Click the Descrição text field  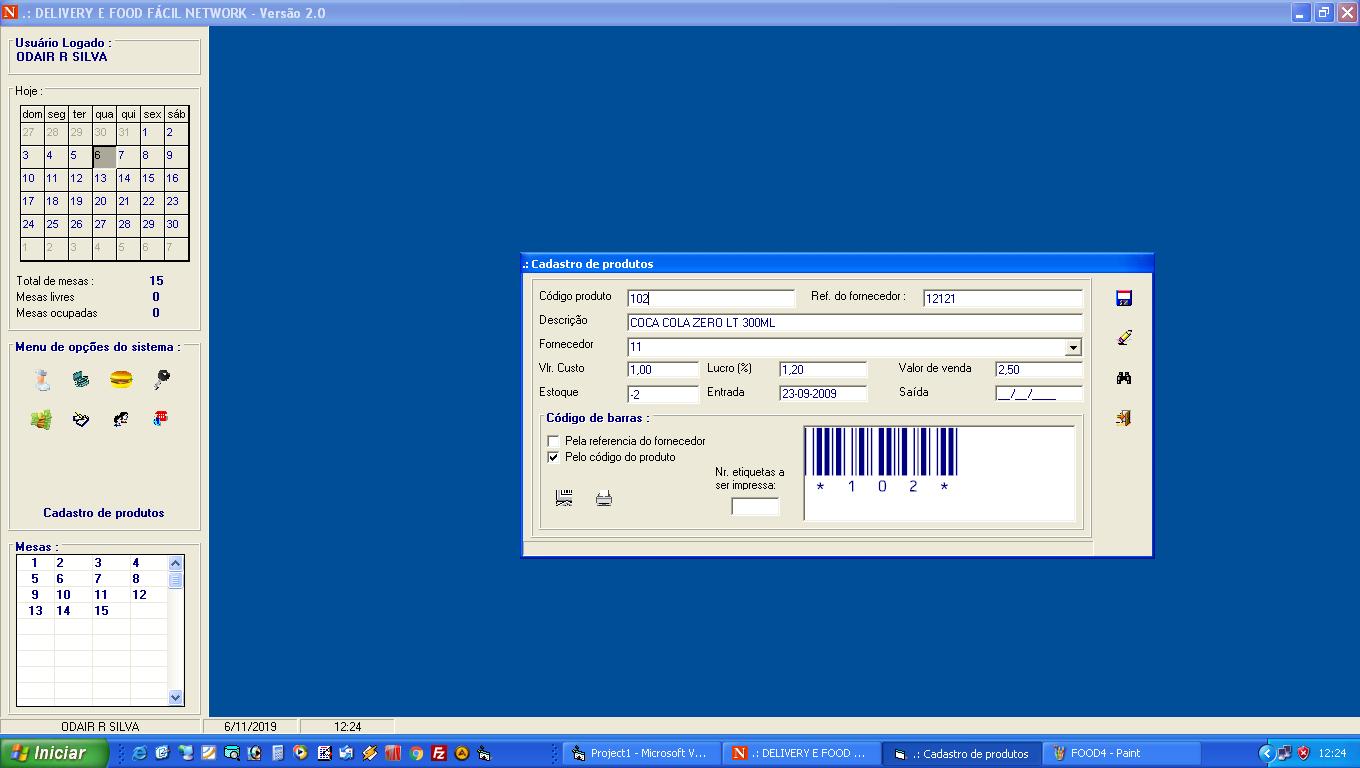[854, 323]
